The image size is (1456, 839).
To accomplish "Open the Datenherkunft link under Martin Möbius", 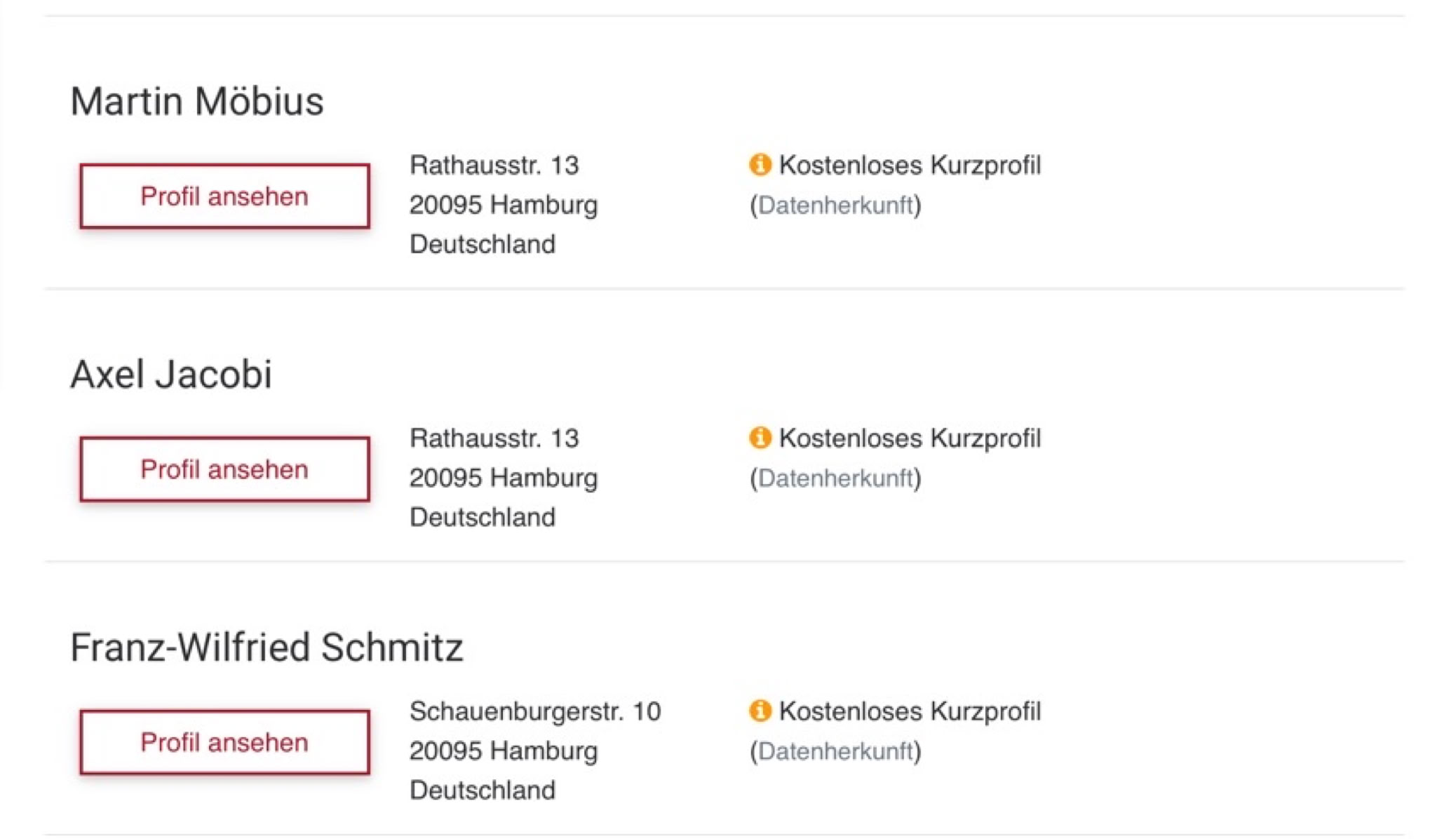I will coord(835,205).
